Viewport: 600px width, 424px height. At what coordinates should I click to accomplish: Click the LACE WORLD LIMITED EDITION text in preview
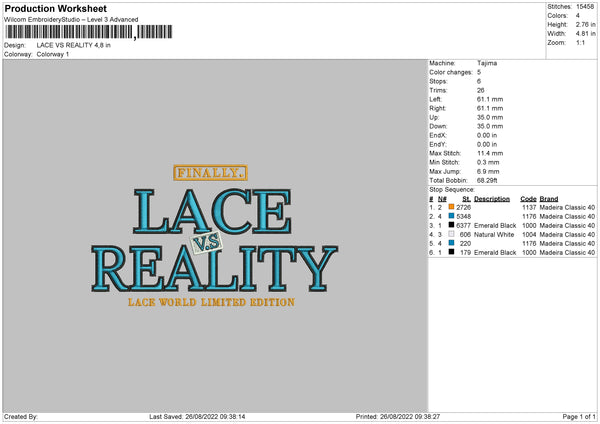pos(211,302)
